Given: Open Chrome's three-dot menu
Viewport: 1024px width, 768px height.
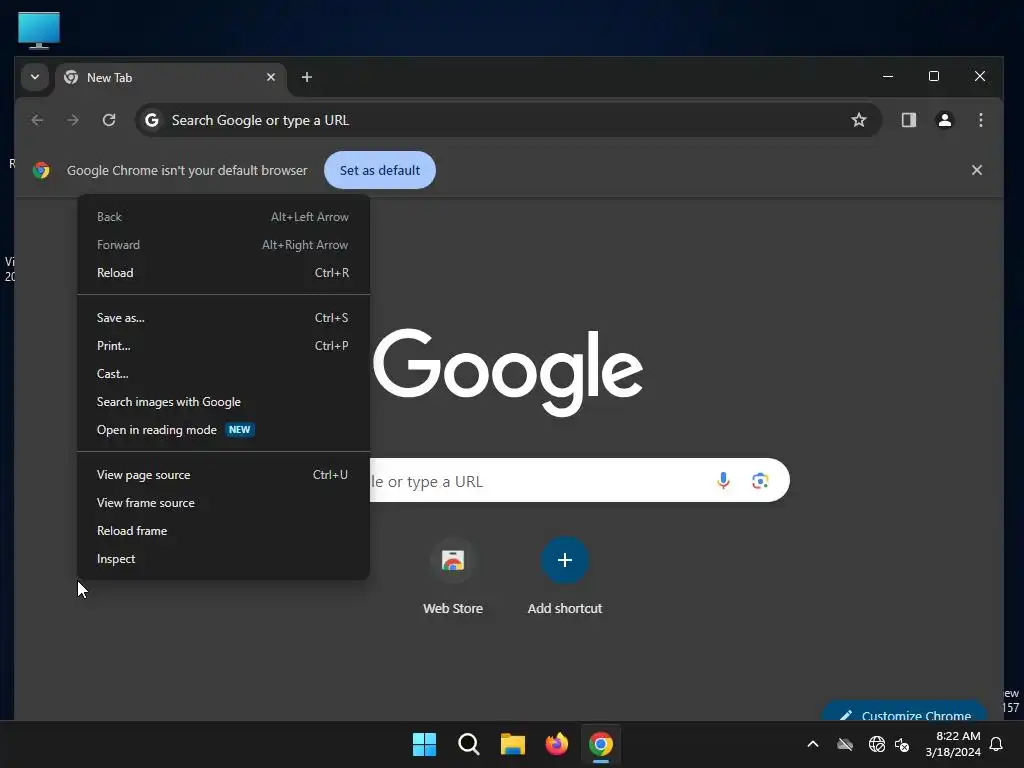Looking at the screenshot, I should pyautogui.click(x=980, y=120).
